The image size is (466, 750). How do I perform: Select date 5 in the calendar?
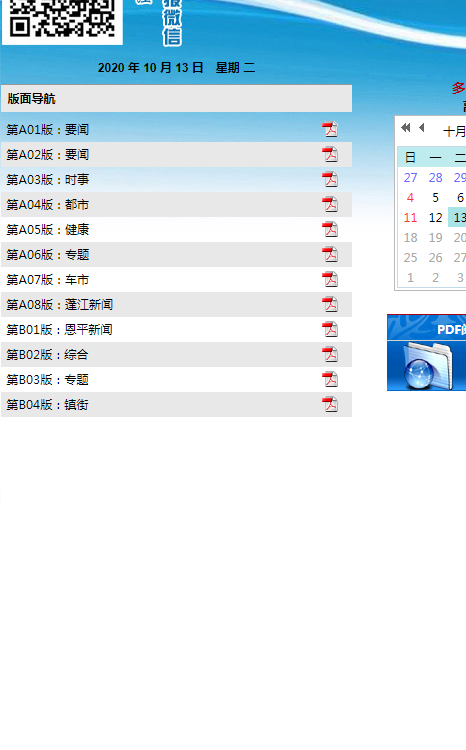[x=435, y=198]
